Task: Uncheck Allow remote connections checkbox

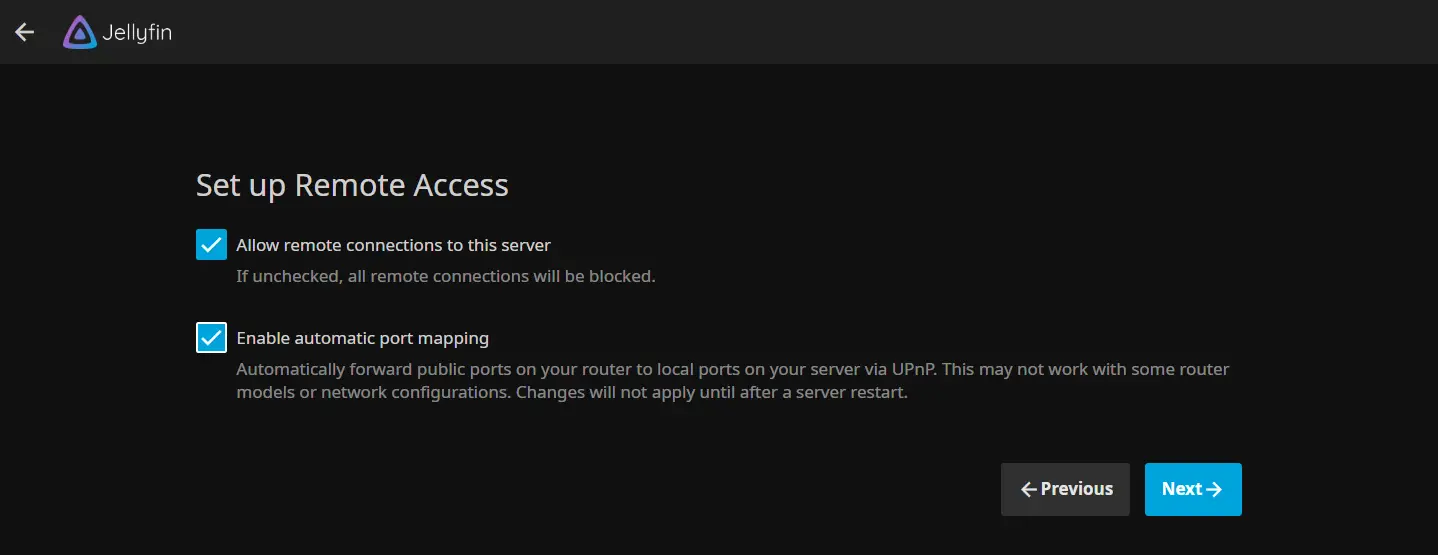Action: point(211,244)
